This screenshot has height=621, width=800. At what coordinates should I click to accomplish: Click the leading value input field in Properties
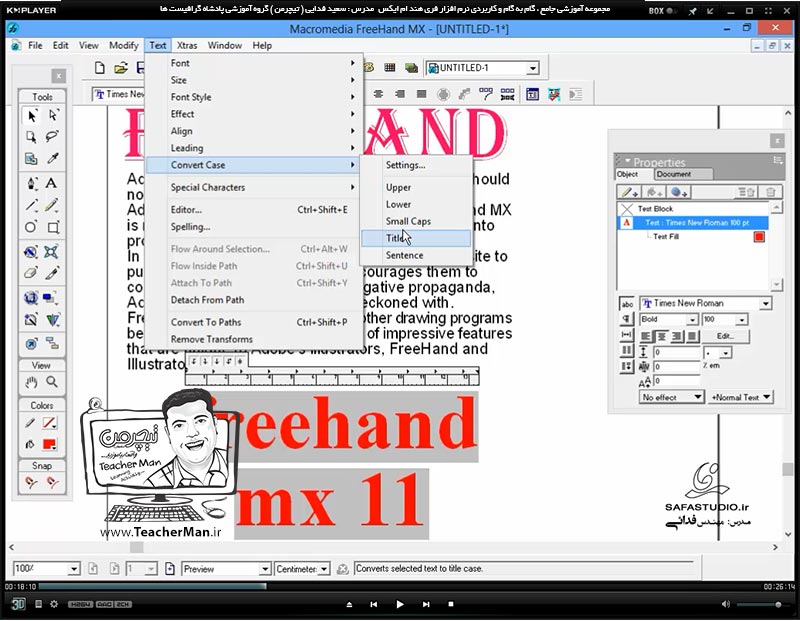(676, 352)
